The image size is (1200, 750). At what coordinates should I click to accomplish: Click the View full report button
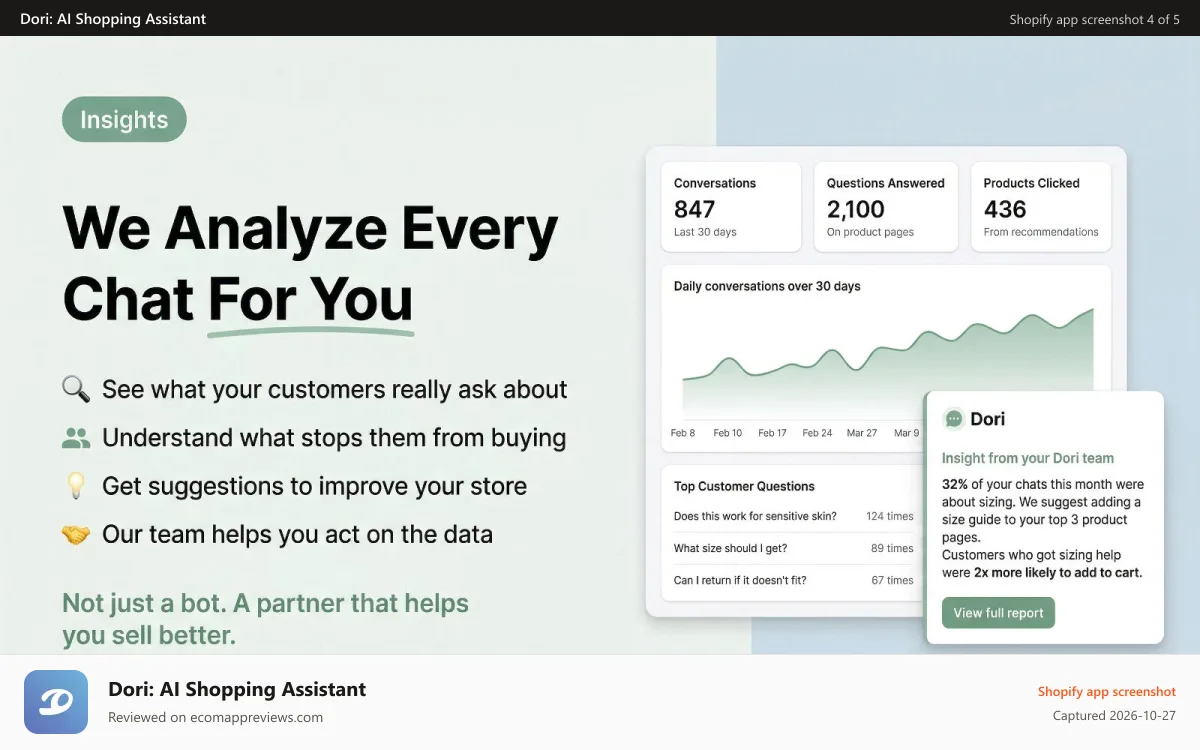(x=998, y=613)
